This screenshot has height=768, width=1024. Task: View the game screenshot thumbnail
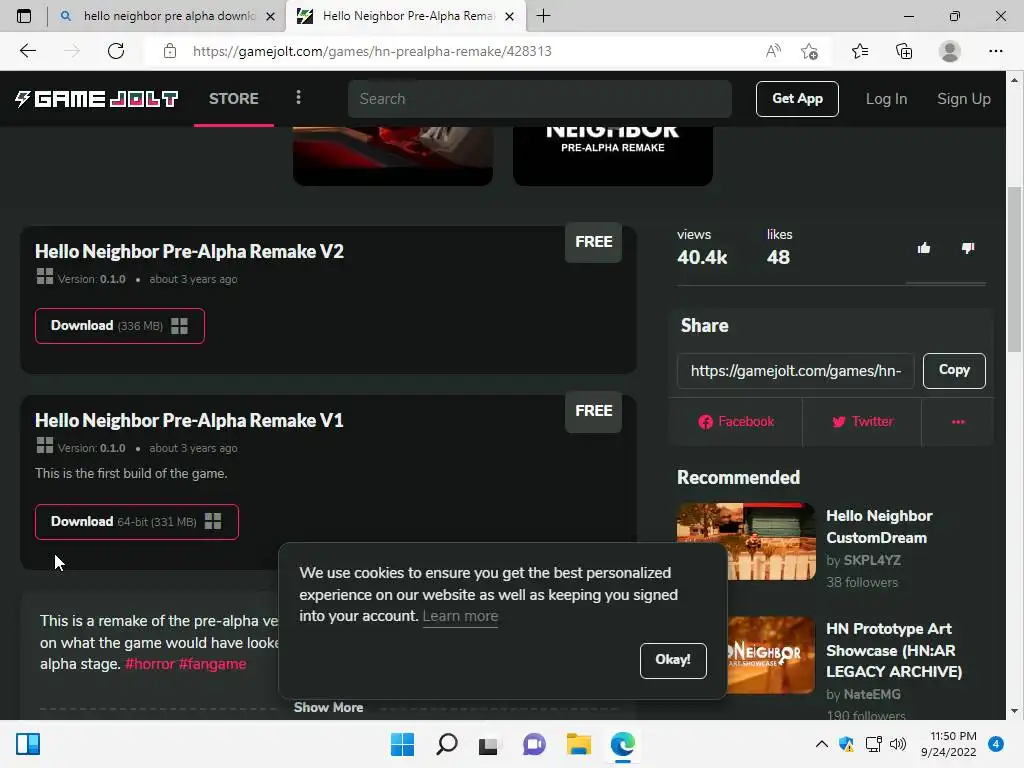pos(392,156)
